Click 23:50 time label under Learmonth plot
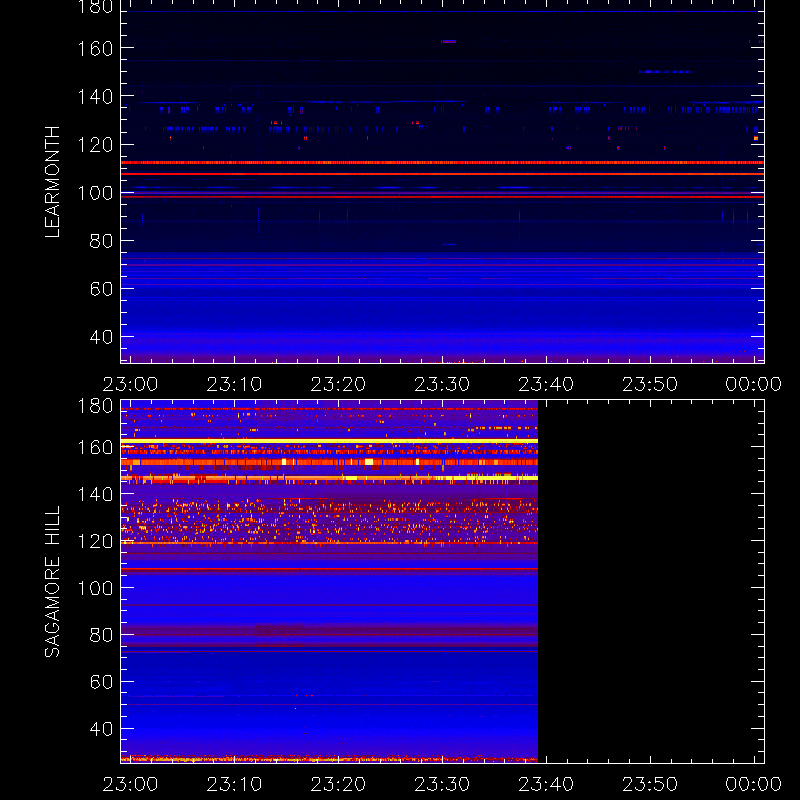This screenshot has height=800, width=800. (650, 384)
